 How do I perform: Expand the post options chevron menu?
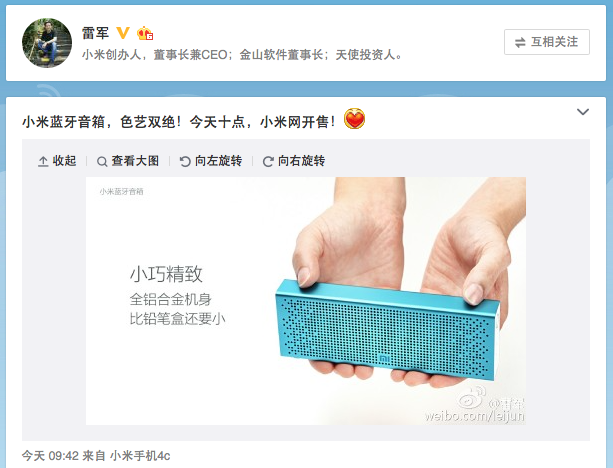pos(583,112)
